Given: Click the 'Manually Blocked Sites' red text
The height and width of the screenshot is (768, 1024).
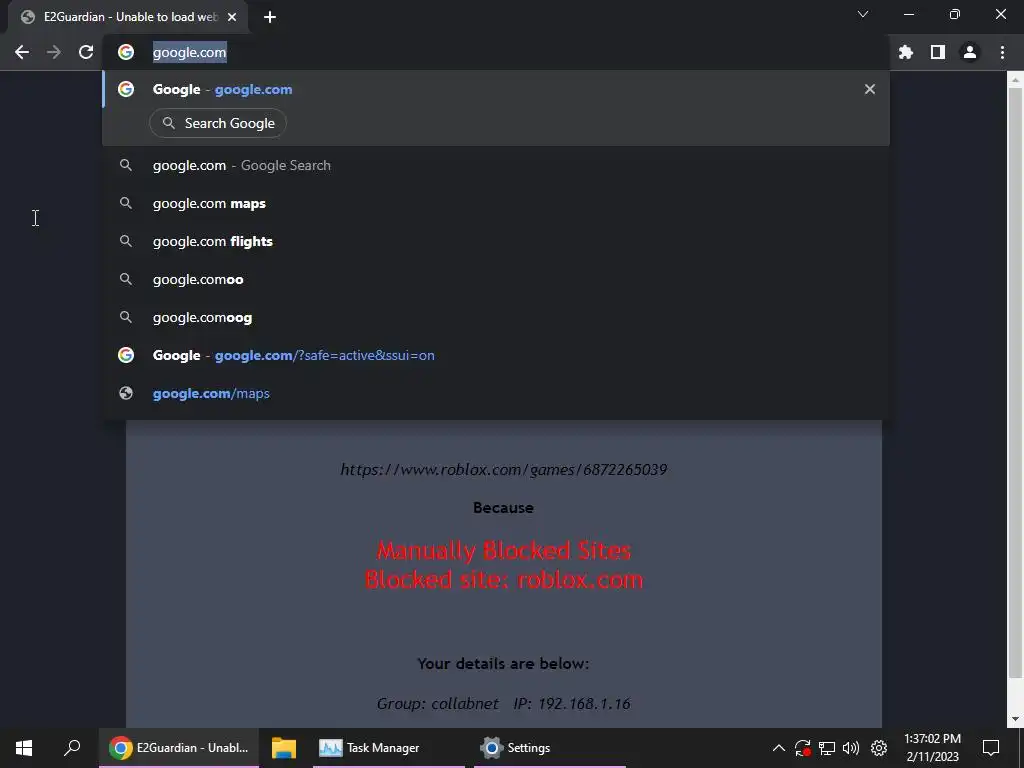Looking at the screenshot, I should [x=504, y=551].
